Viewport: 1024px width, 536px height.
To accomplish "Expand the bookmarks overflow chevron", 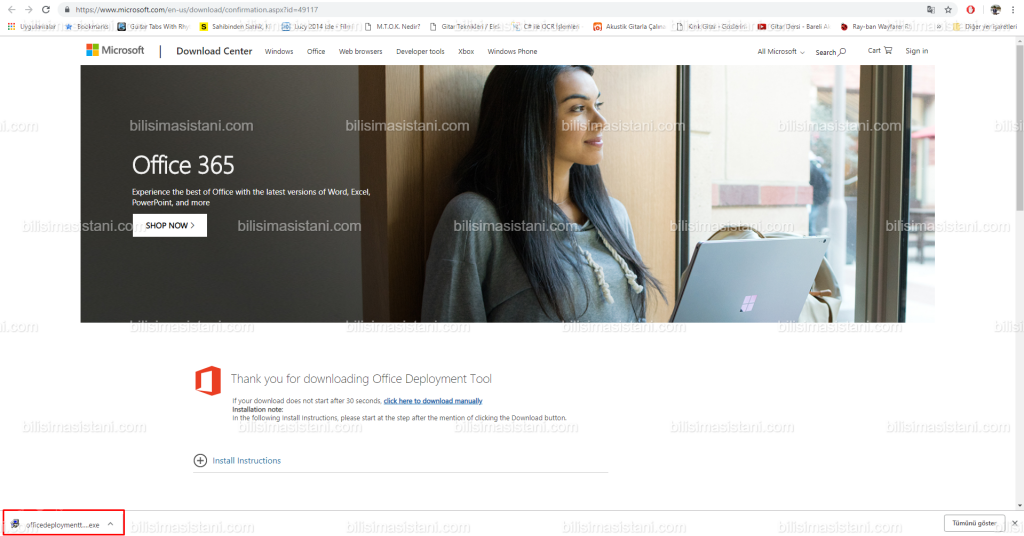I will pyautogui.click(x=939, y=27).
